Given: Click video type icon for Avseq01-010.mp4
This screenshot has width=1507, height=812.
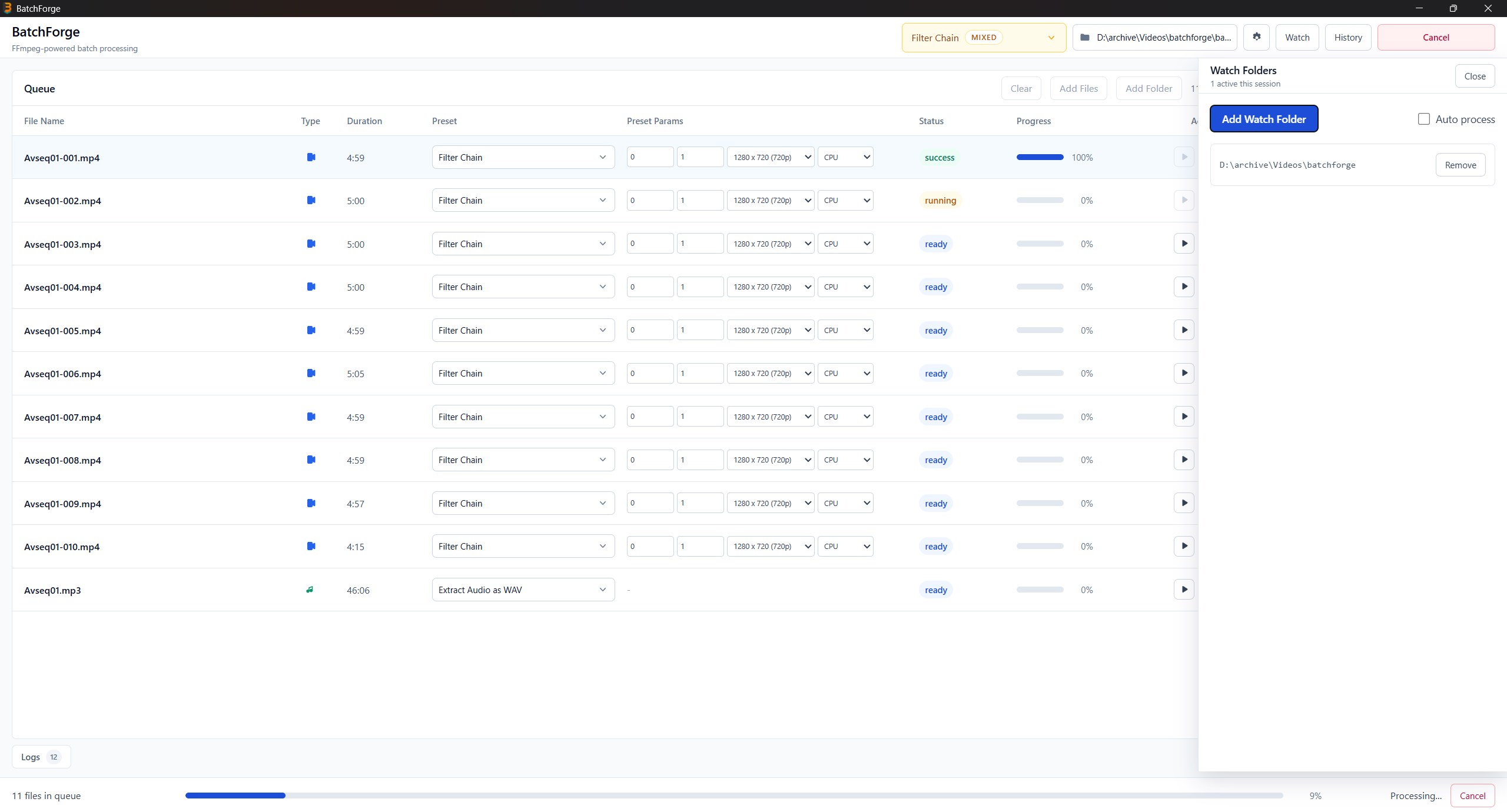Looking at the screenshot, I should (x=311, y=546).
